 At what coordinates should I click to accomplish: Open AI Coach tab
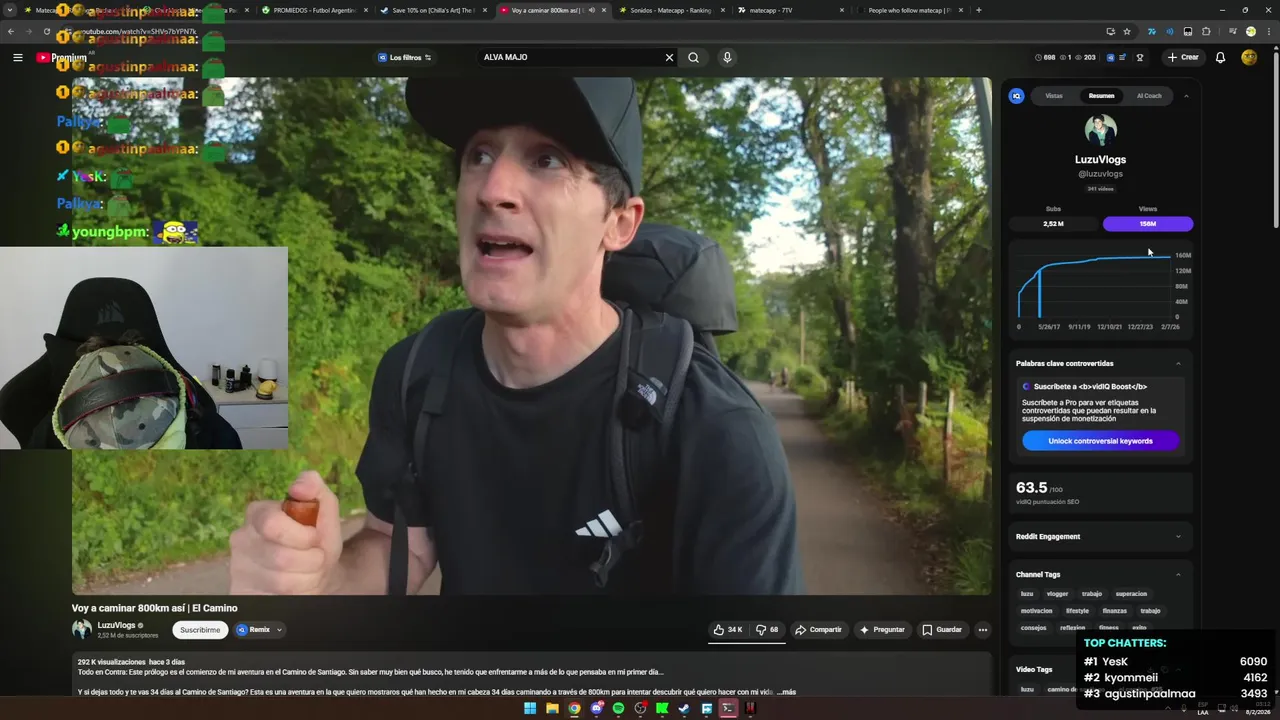(x=1149, y=96)
